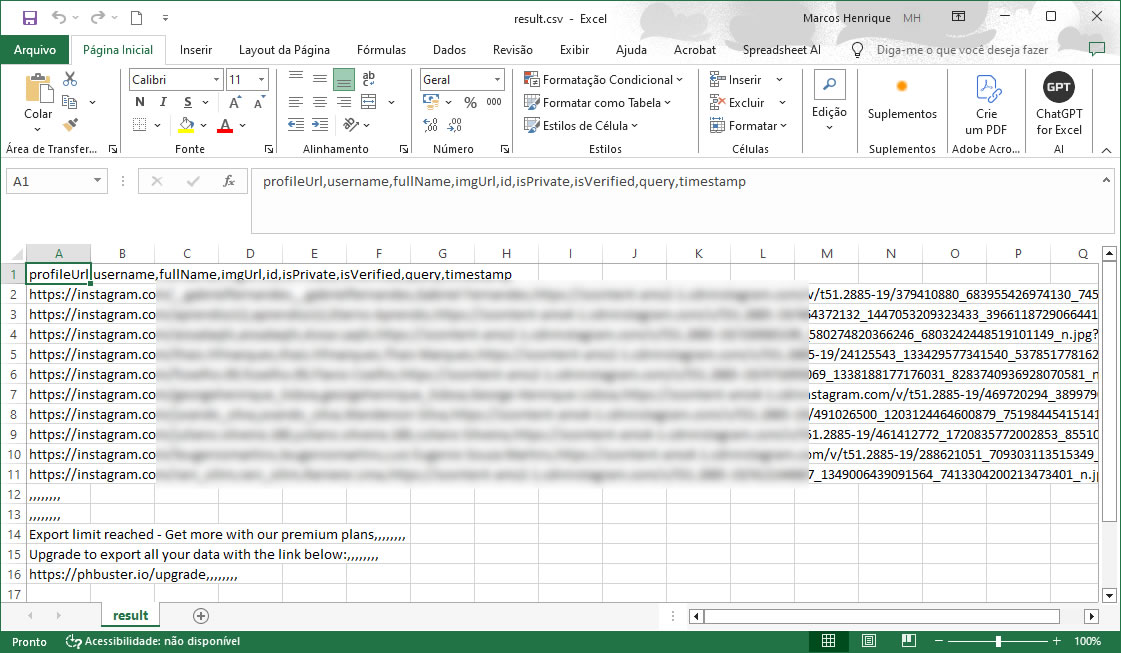The height and width of the screenshot is (653, 1121).
Task: Save the workbook with the floppy disk icon
Action: (29, 18)
